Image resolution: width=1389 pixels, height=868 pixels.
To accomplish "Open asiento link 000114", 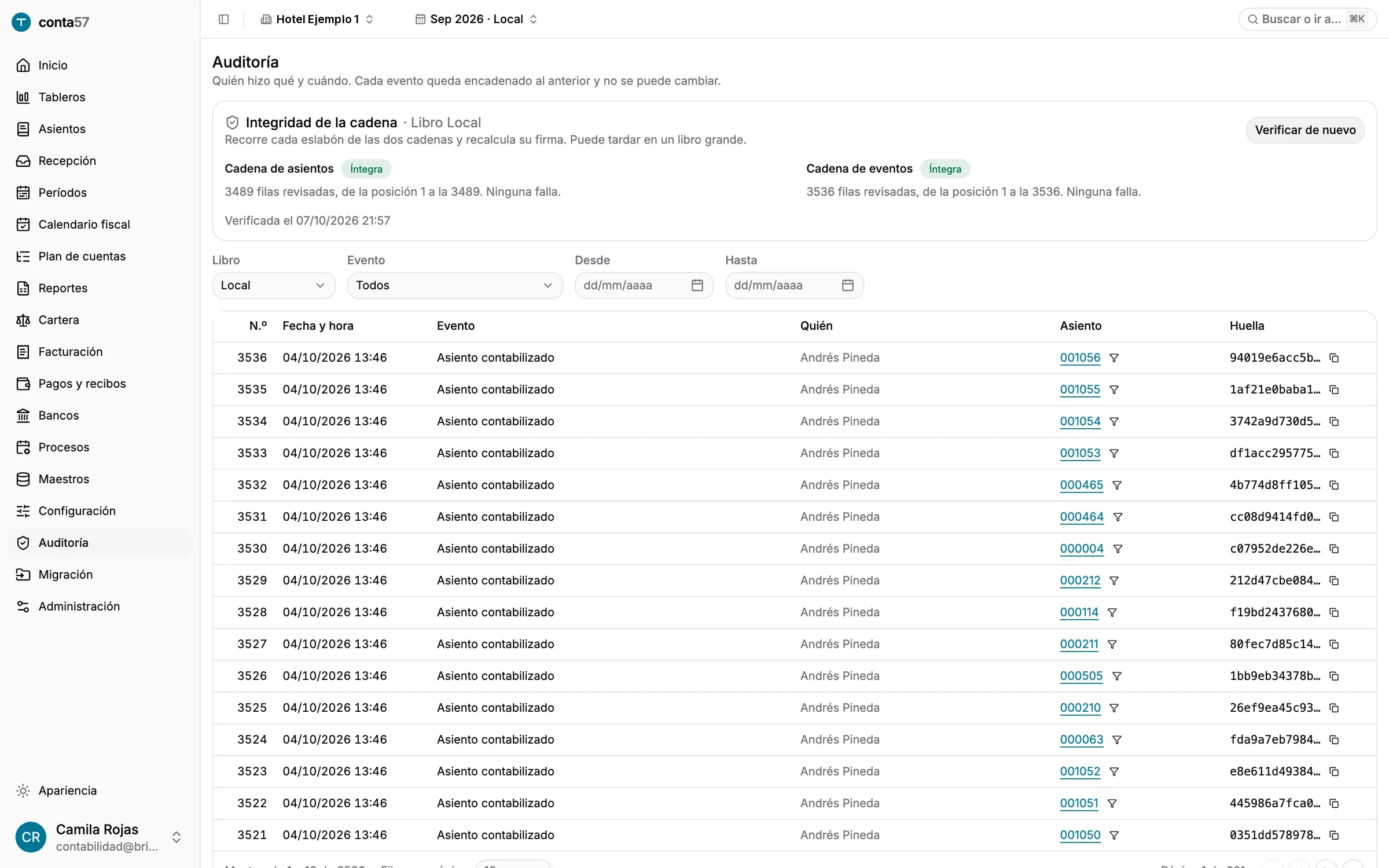I will (1079, 612).
